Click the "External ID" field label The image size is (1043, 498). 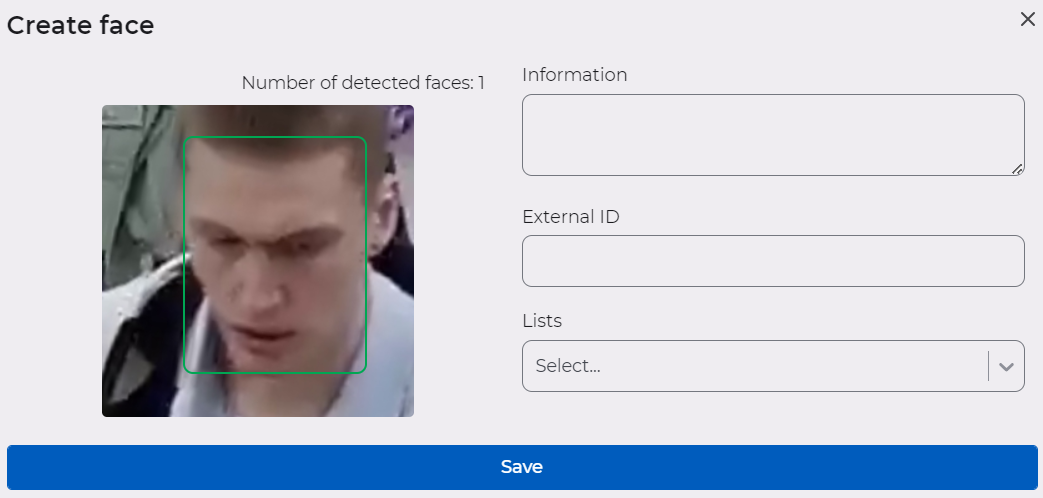click(x=570, y=216)
